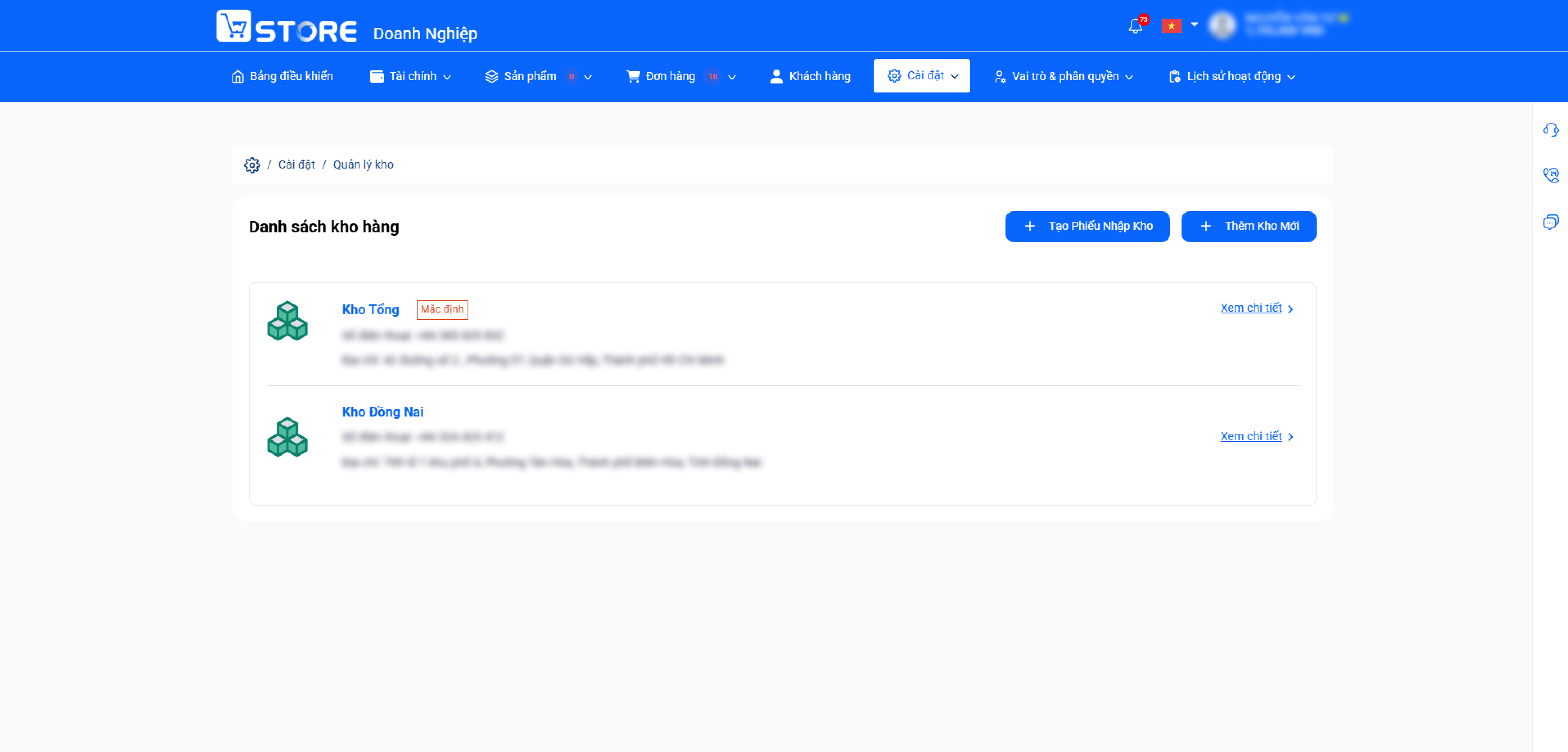This screenshot has height=752, width=1568.
Task: Click the 24h phone hotline icon
Action: pyautogui.click(x=1550, y=175)
